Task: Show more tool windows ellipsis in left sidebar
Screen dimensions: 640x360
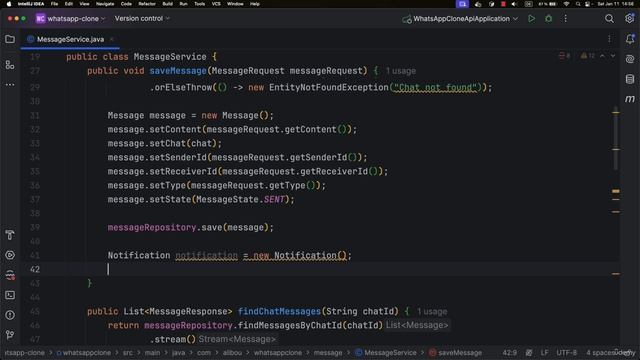Action: (10, 84)
